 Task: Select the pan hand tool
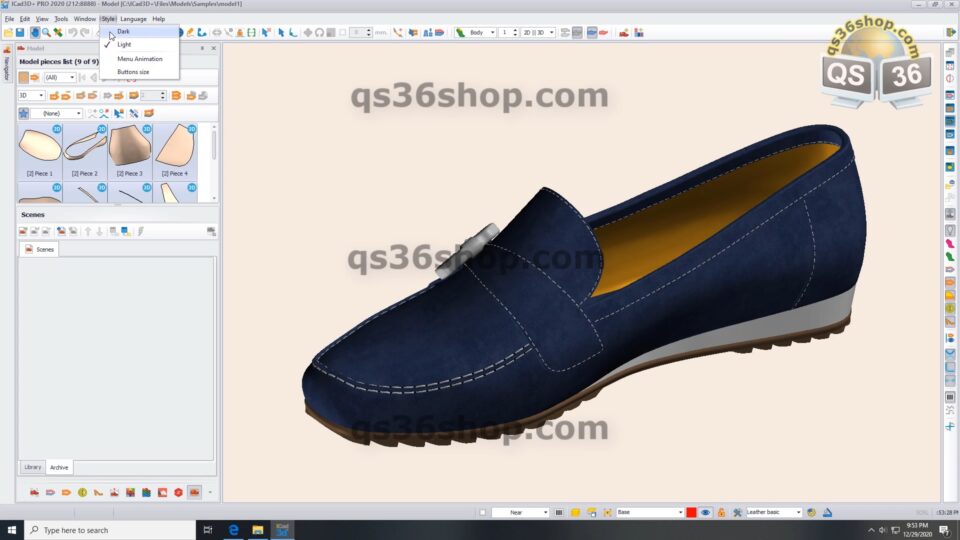click(35, 32)
